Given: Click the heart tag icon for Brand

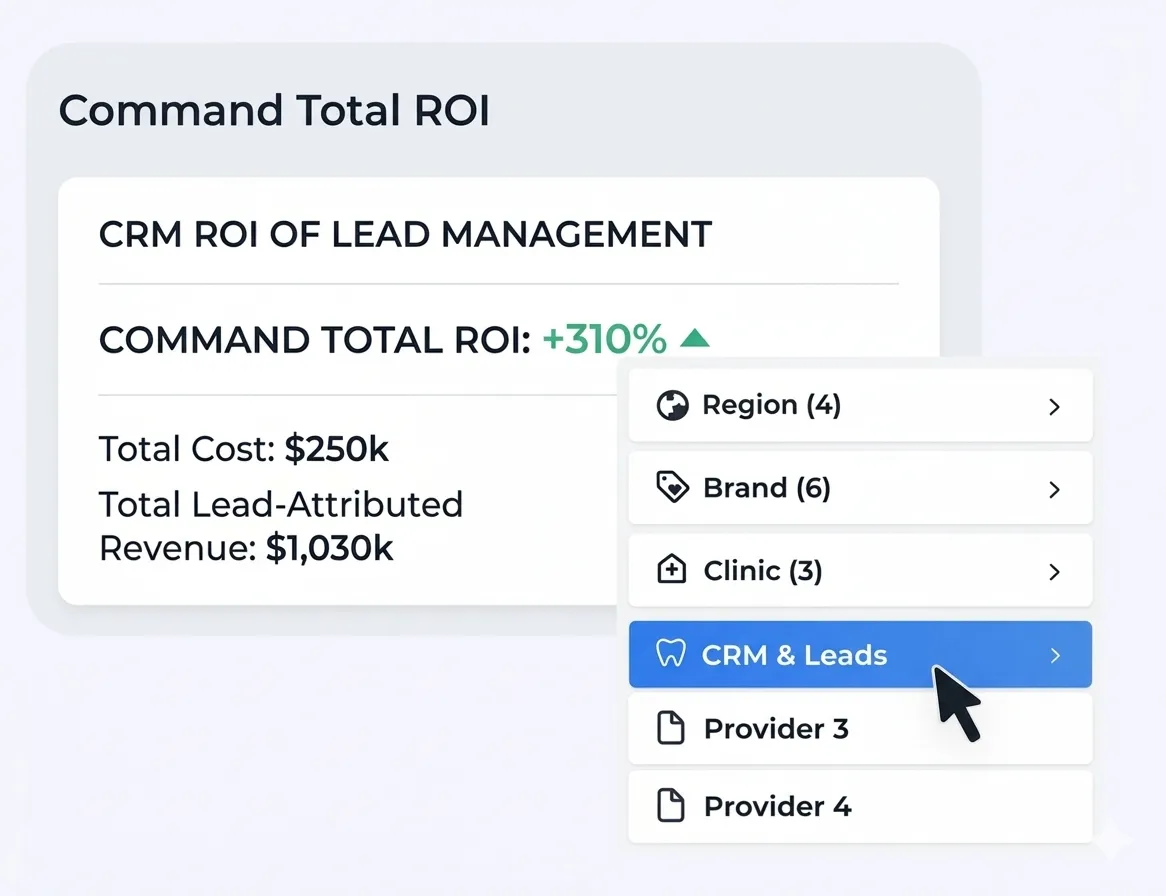Looking at the screenshot, I should pyautogui.click(x=672, y=488).
